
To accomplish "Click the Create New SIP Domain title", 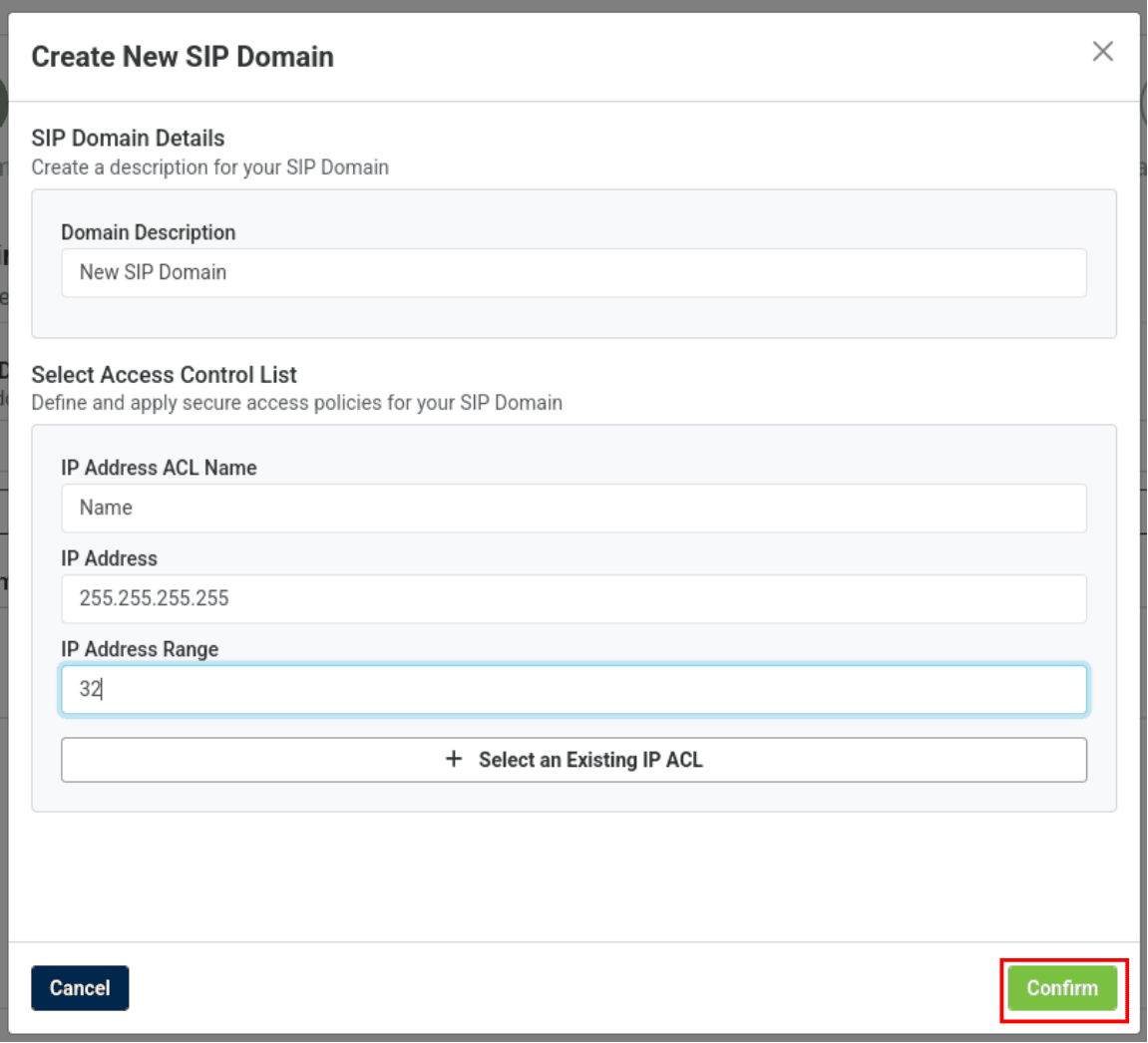I will [183, 57].
